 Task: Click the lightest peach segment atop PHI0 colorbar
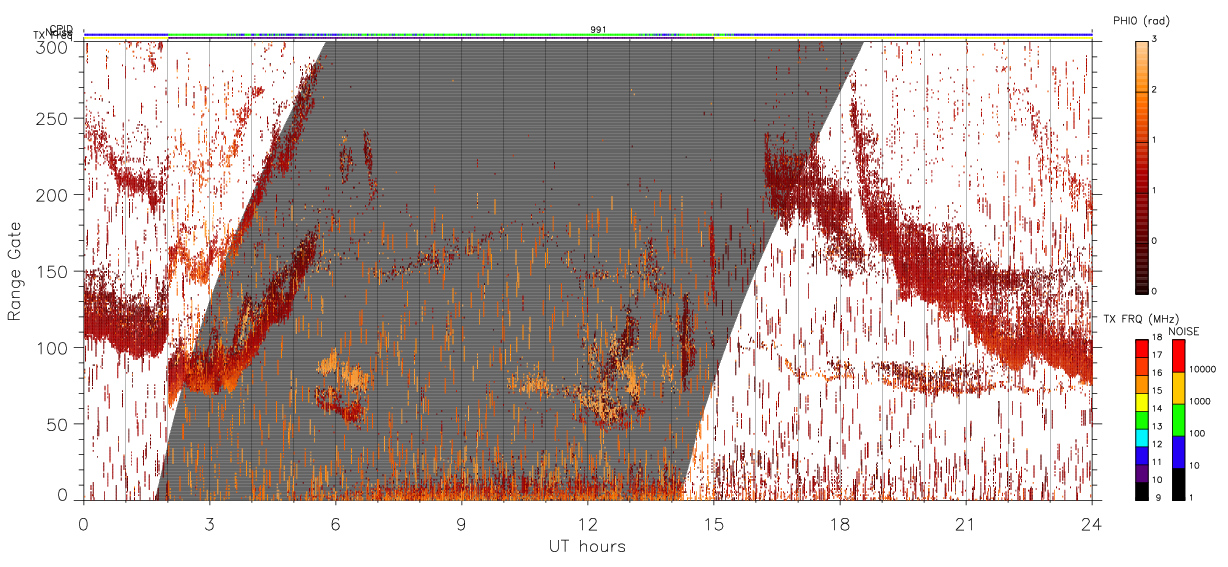[1141, 44]
